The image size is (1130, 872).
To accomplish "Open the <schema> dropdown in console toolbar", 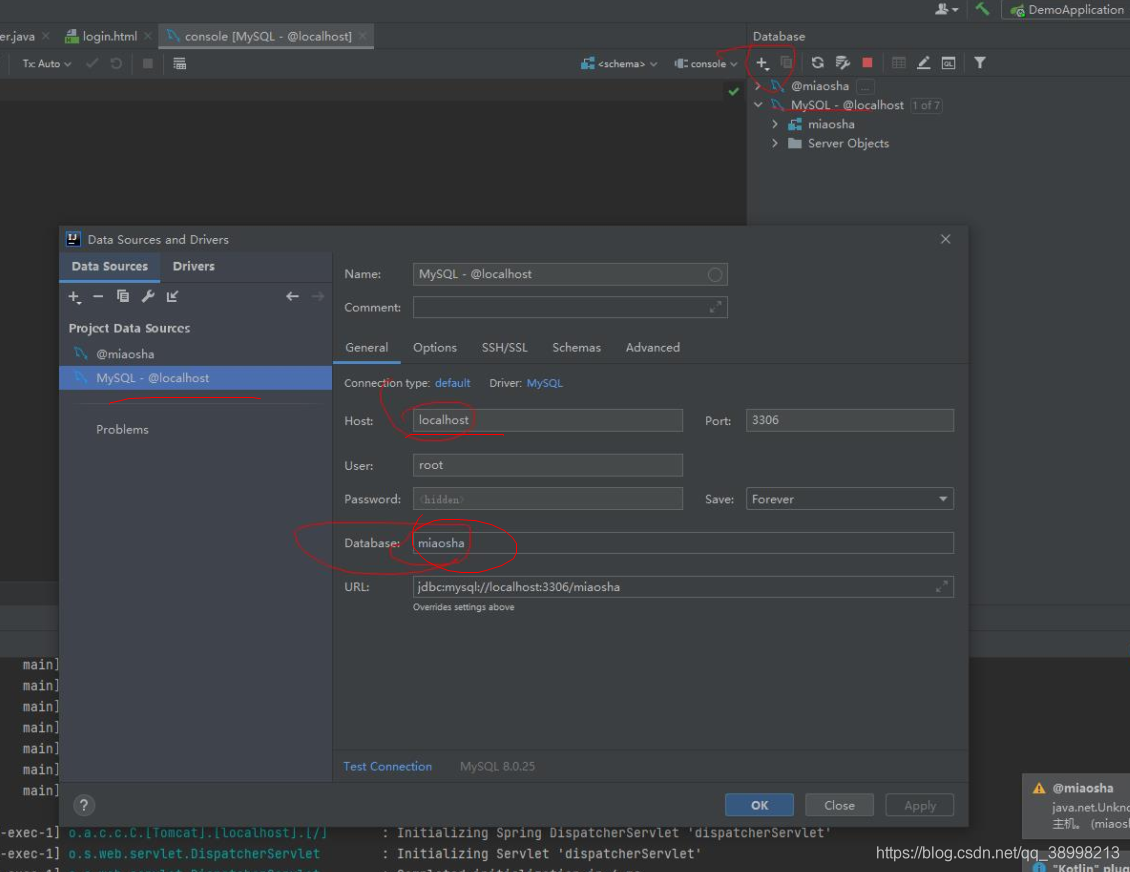I will click(x=619, y=63).
